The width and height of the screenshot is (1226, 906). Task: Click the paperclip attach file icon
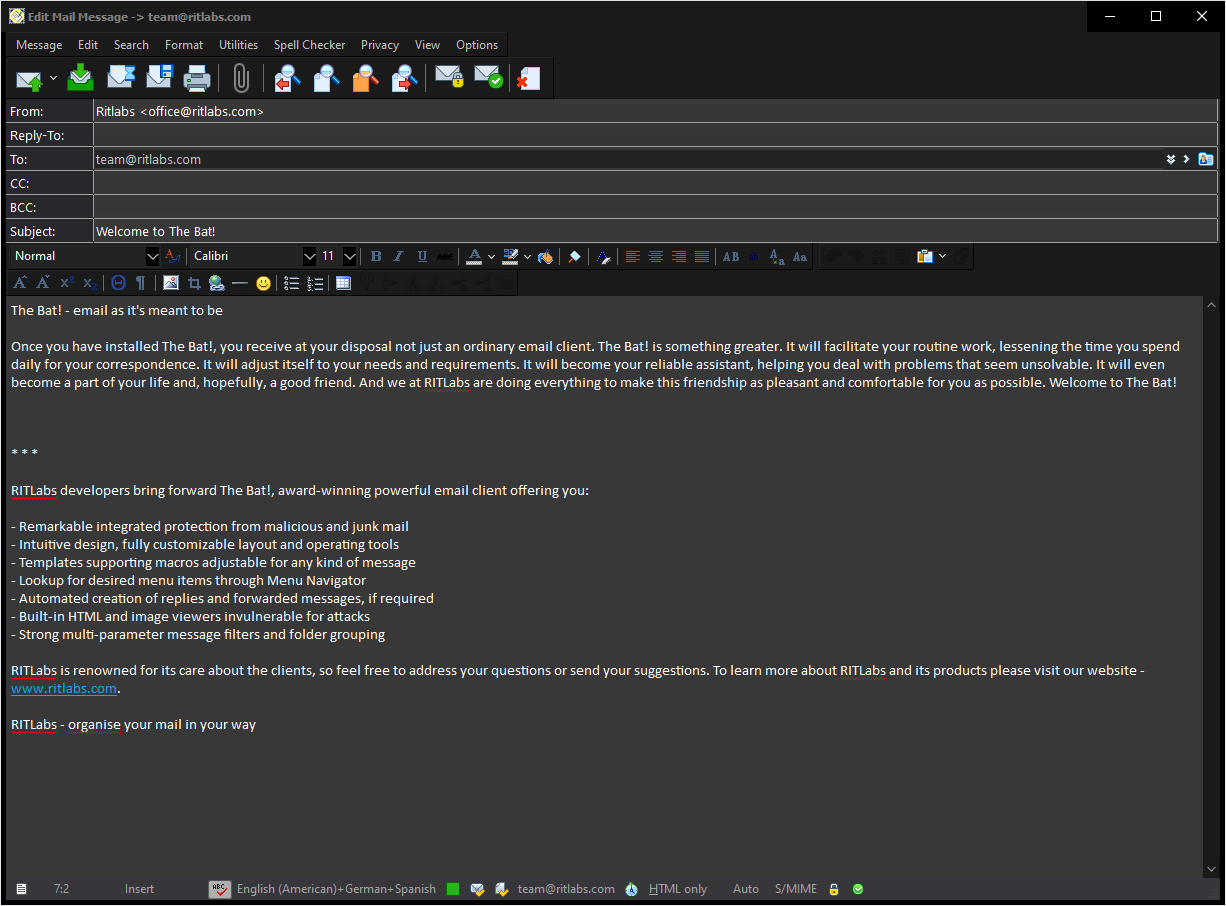pos(240,78)
